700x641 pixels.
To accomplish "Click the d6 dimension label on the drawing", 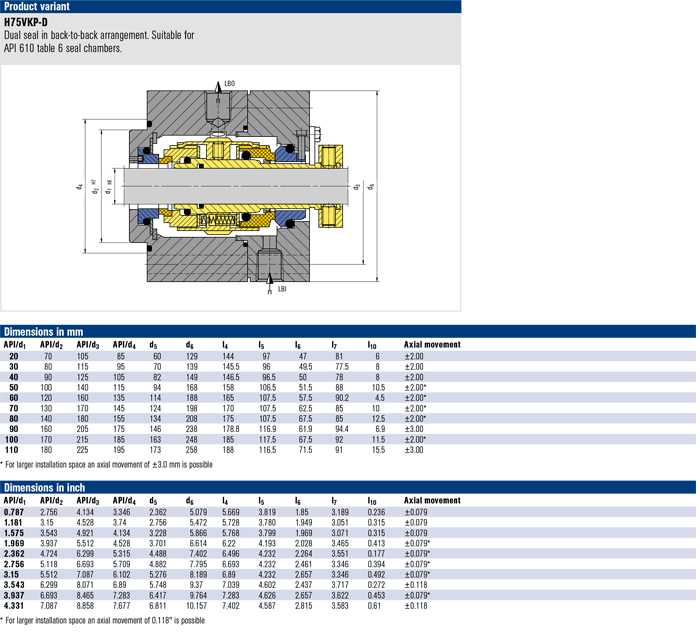I will [x=370, y=186].
